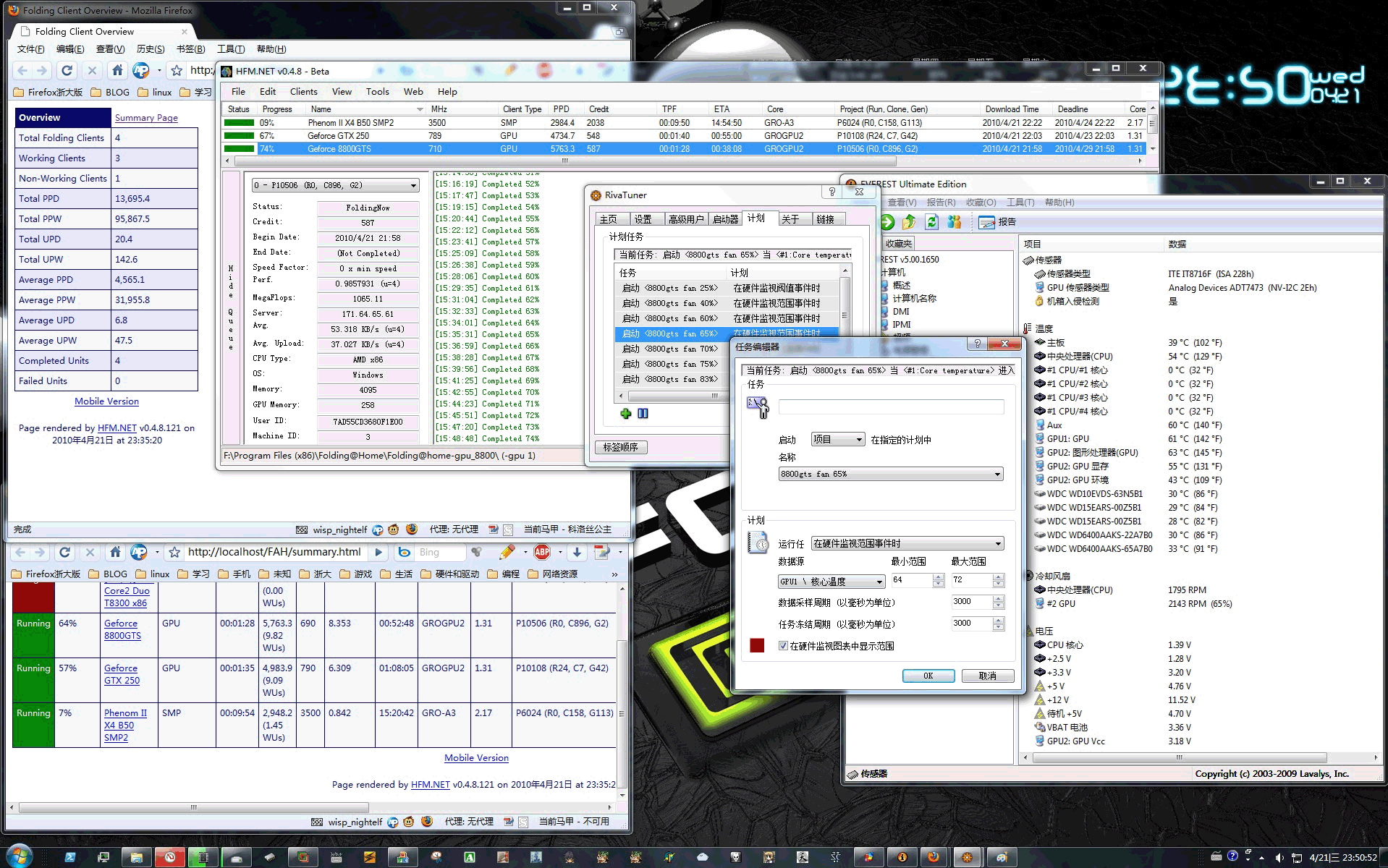Click the Phenom II X4 B50 SMP2 progress bar in HFM.NET
This screenshot has width=1388, height=868.
coord(240,123)
